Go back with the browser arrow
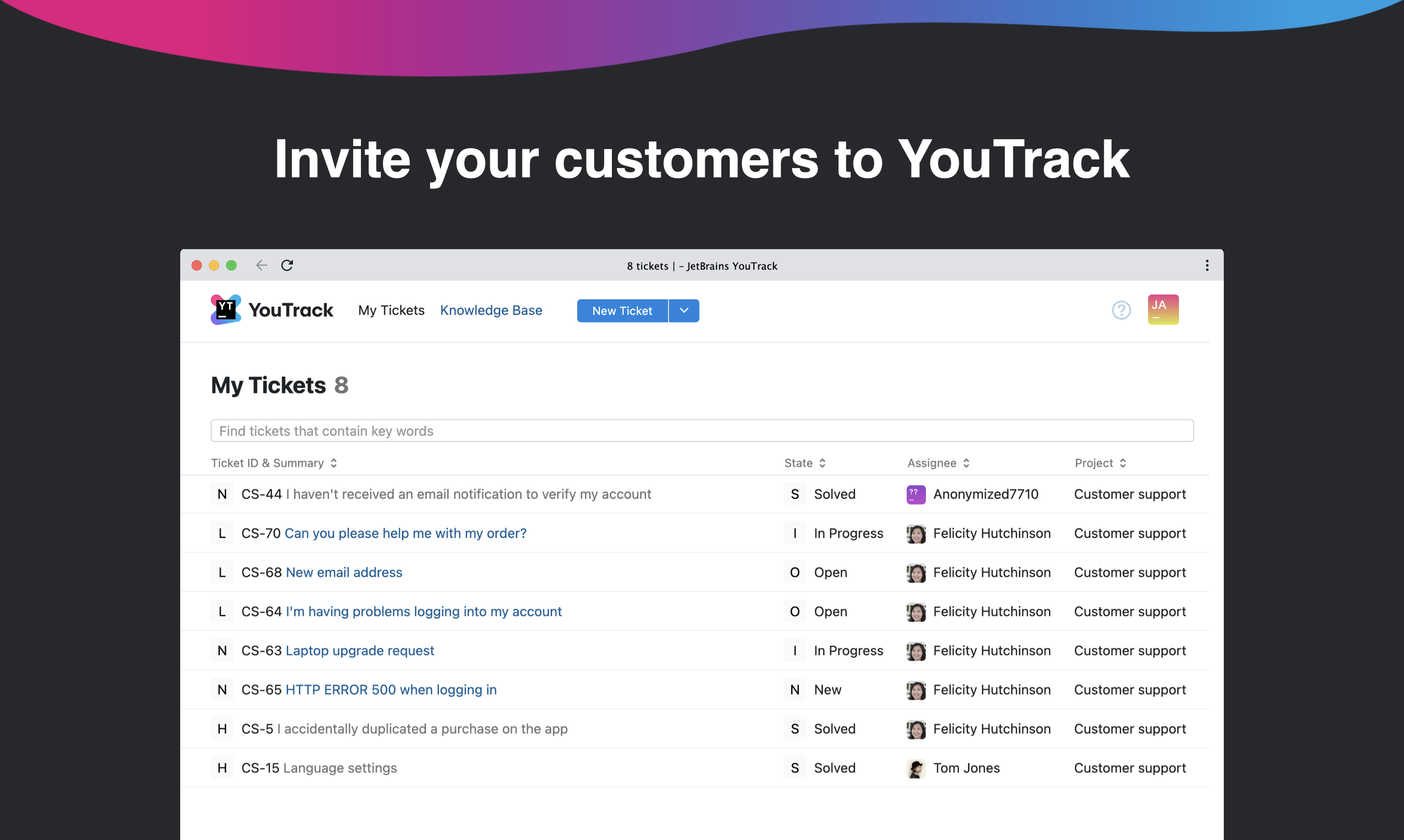This screenshot has height=840, width=1404. pyautogui.click(x=261, y=265)
